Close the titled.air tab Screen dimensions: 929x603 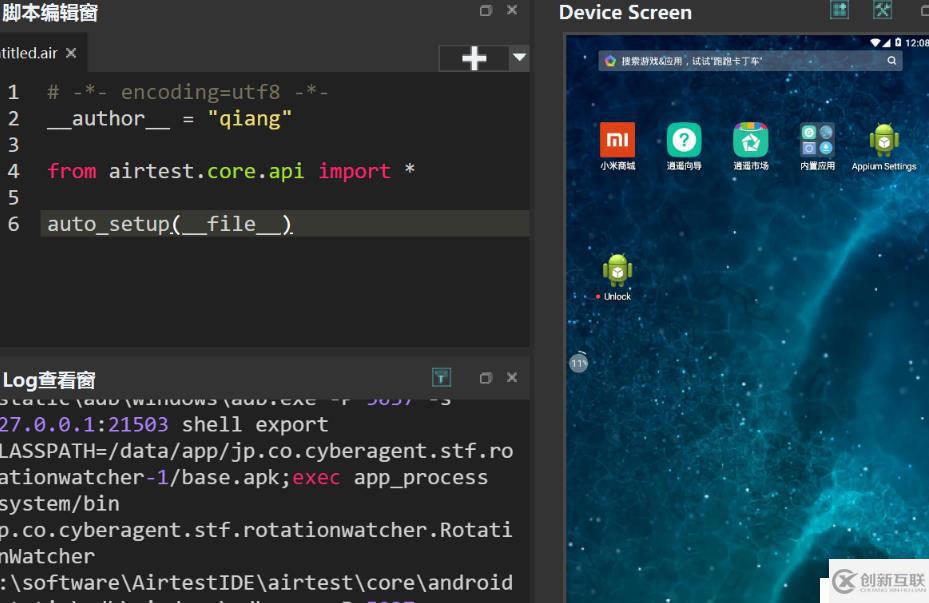71,53
